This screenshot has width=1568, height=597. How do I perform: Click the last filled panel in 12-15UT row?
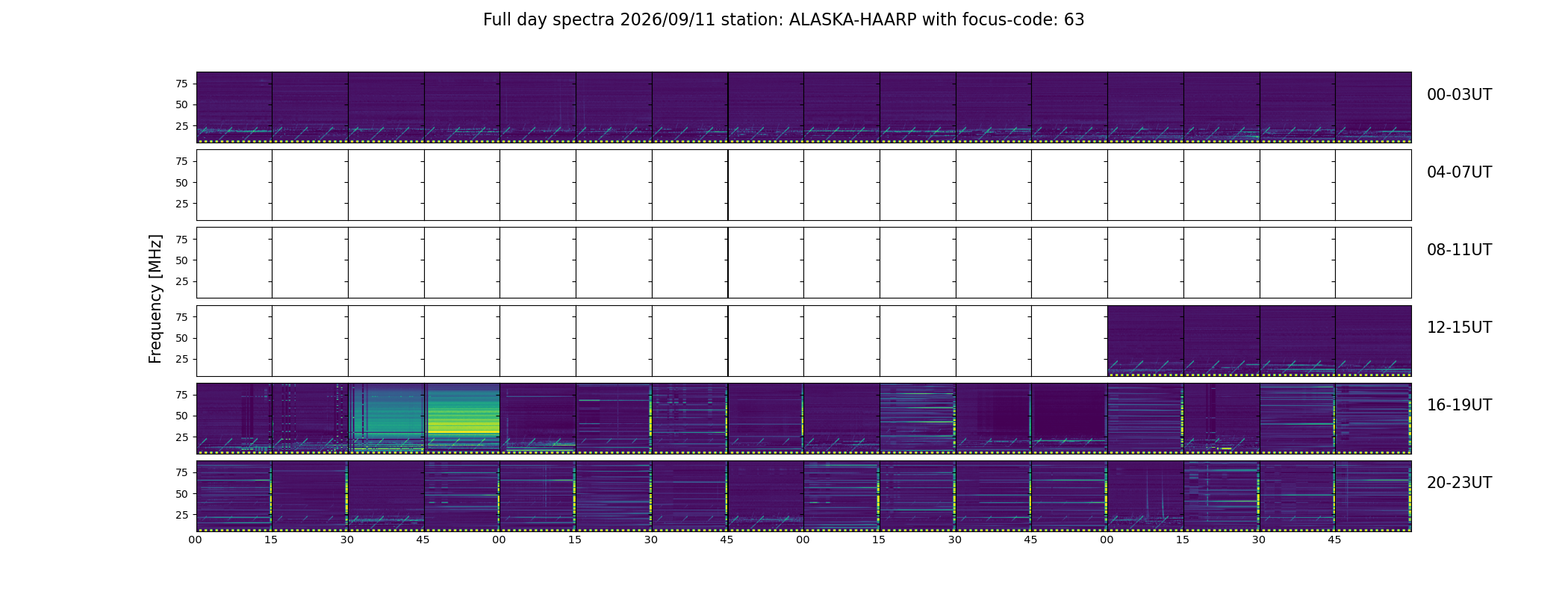click(x=1374, y=340)
